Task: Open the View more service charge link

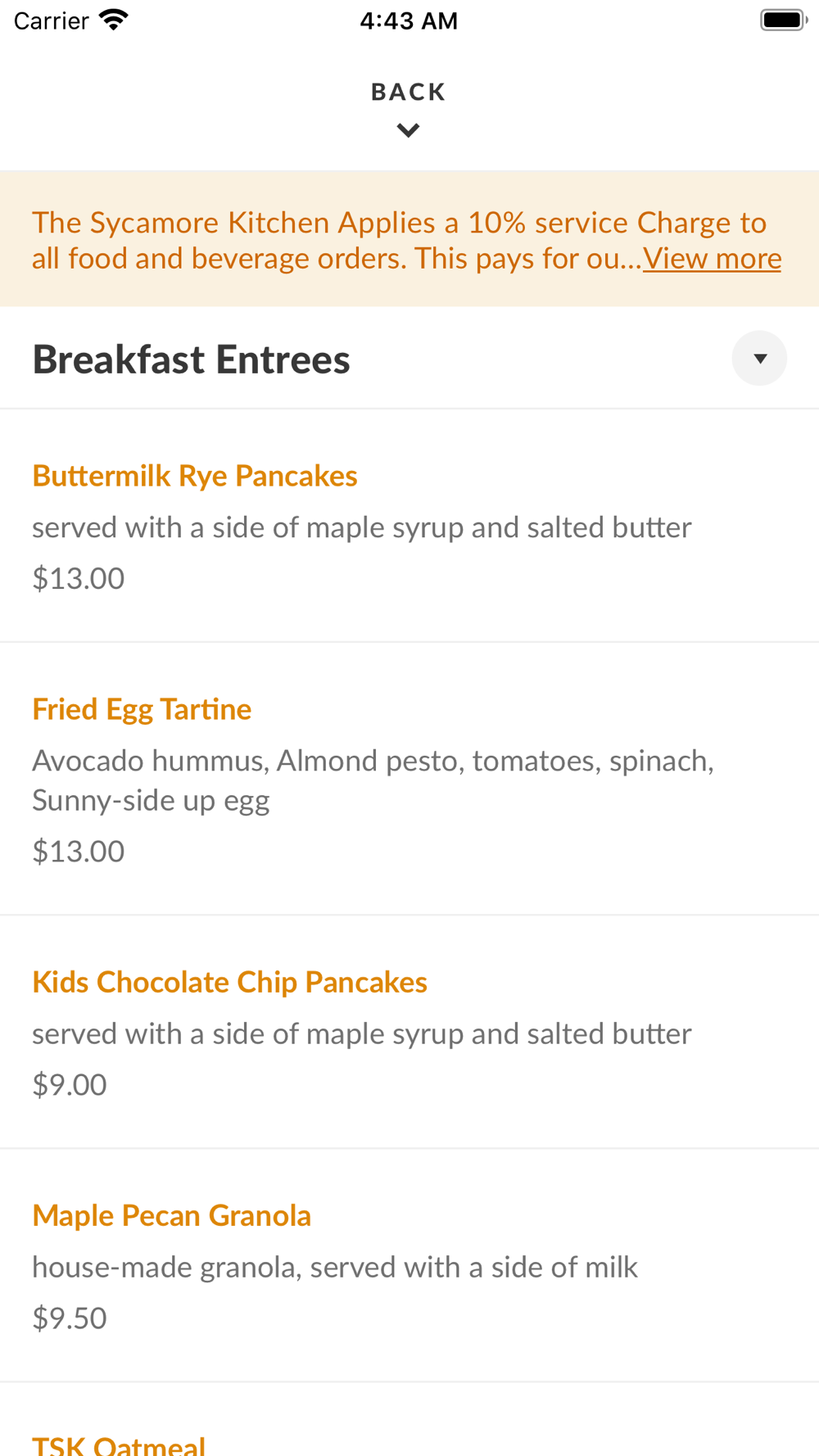Action: (x=712, y=259)
